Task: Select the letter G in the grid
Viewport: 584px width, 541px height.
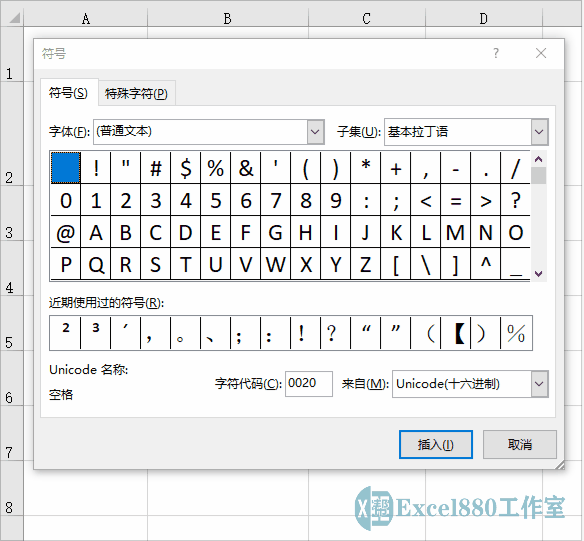Action: [276, 232]
